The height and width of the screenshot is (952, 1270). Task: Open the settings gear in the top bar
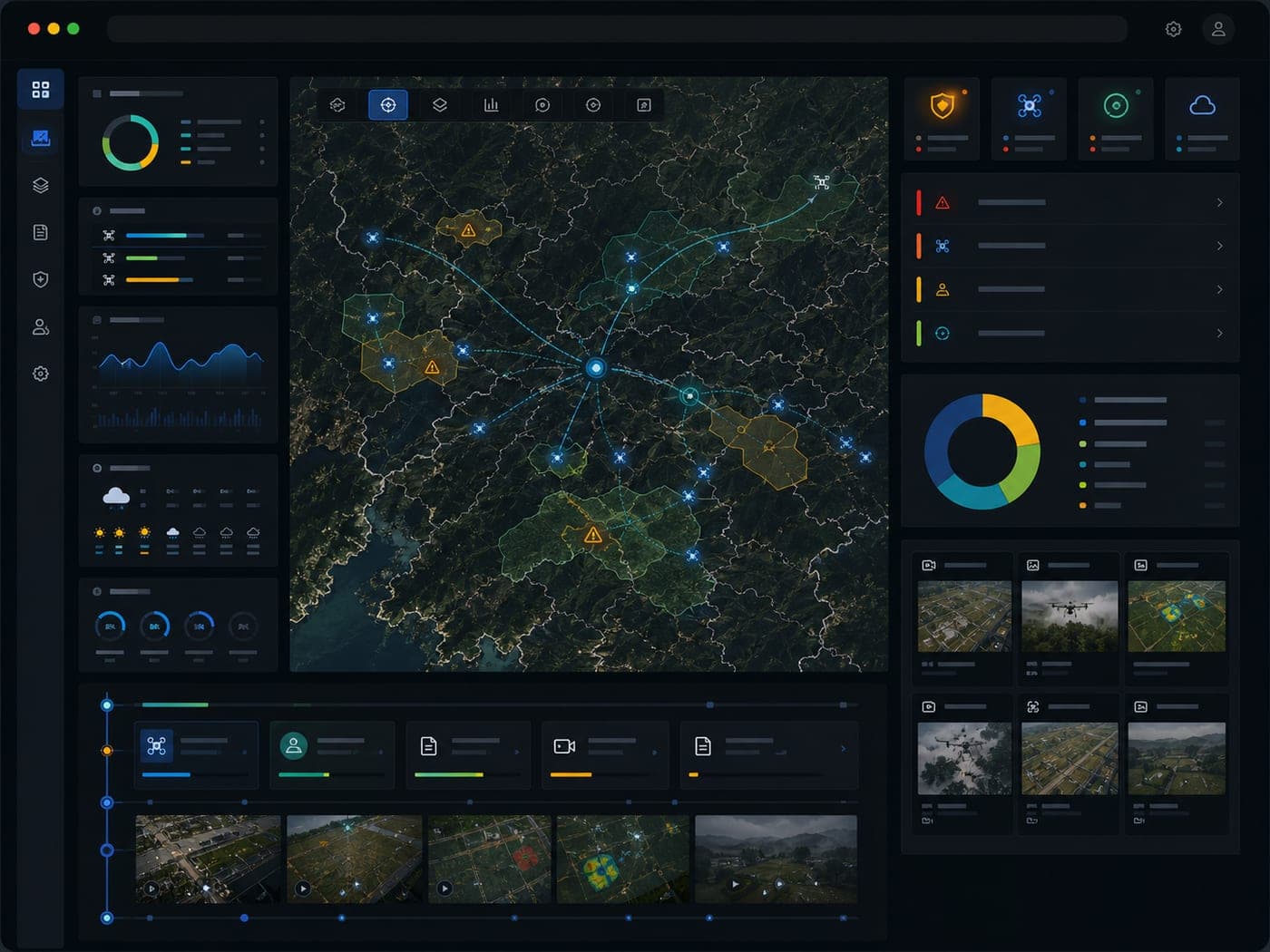1173,29
